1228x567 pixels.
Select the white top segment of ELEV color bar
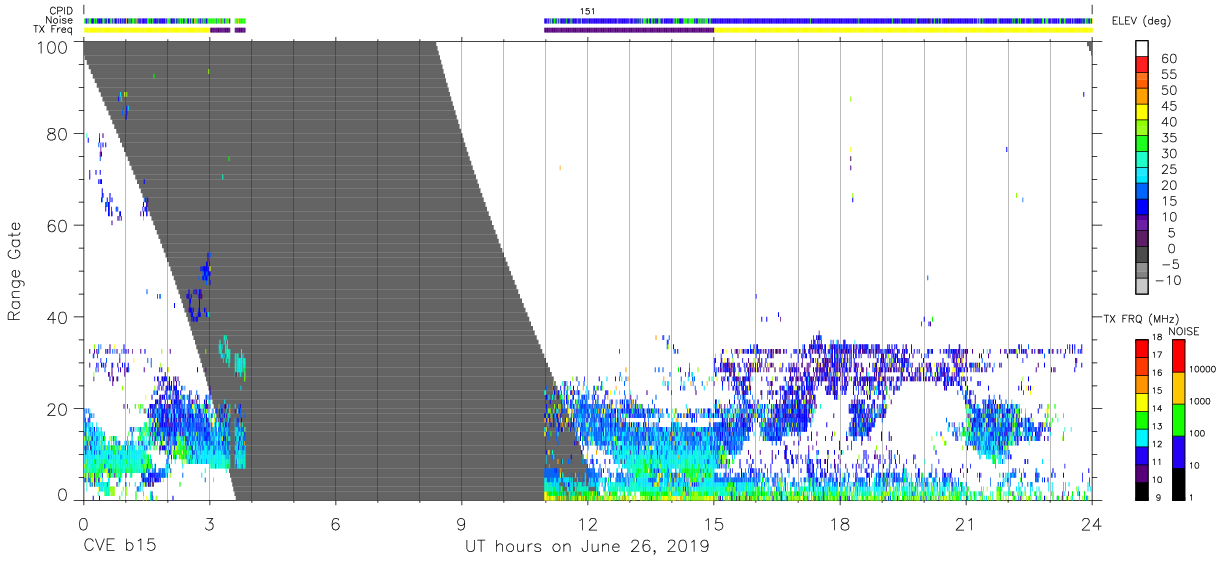click(1142, 46)
